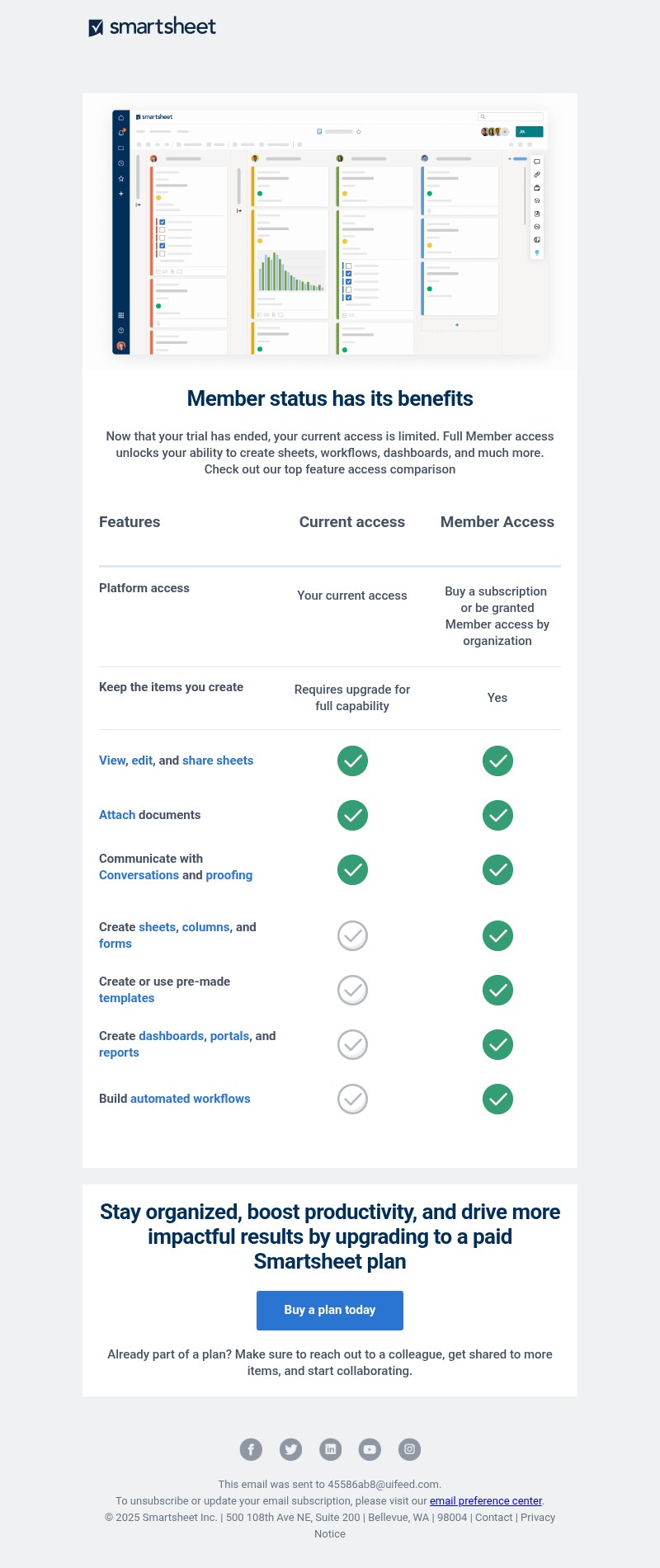Click green check for Attach documents, Member Access
Image resolution: width=660 pixels, height=1568 pixels.
(x=497, y=815)
